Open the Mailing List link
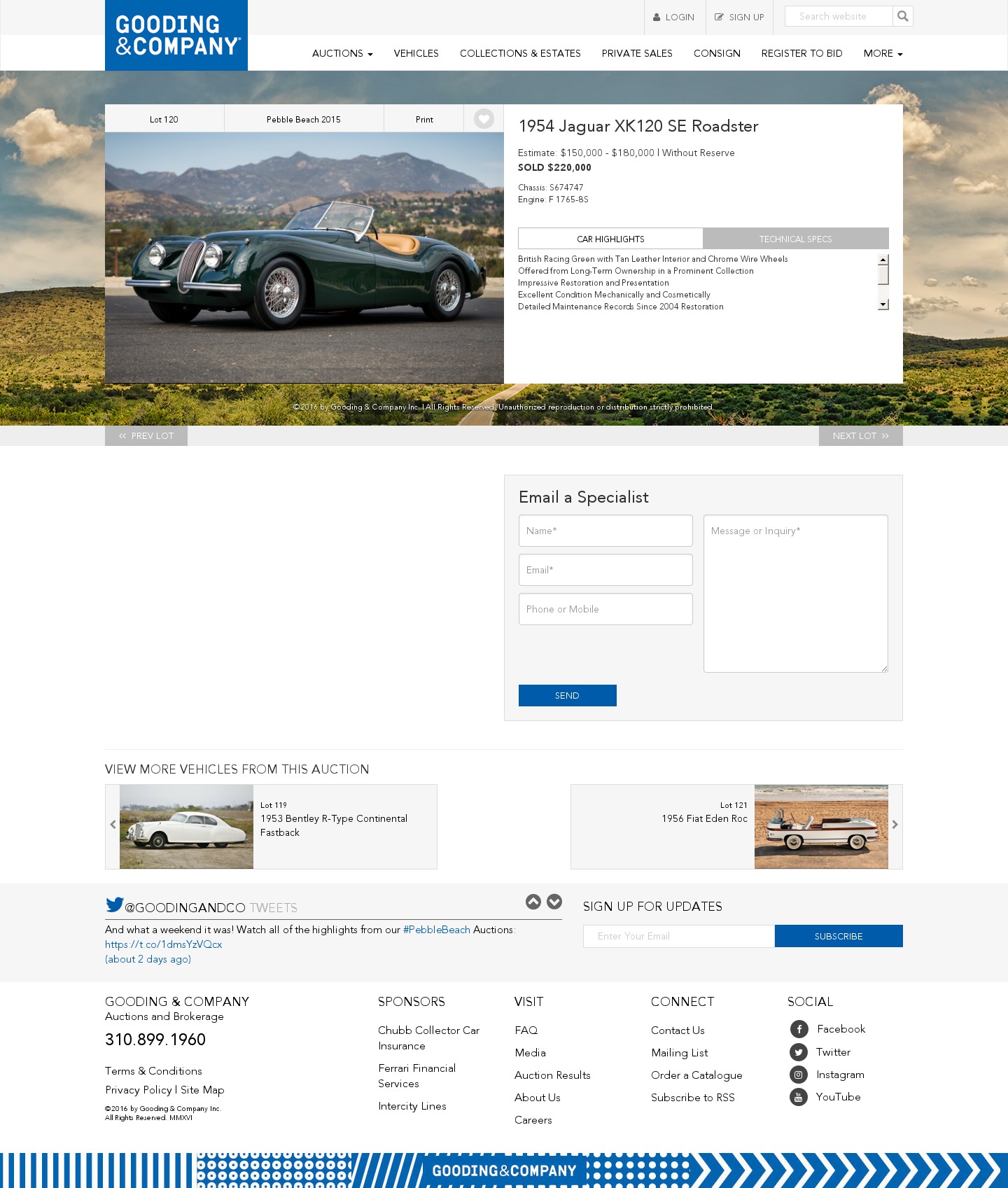 tap(680, 1053)
